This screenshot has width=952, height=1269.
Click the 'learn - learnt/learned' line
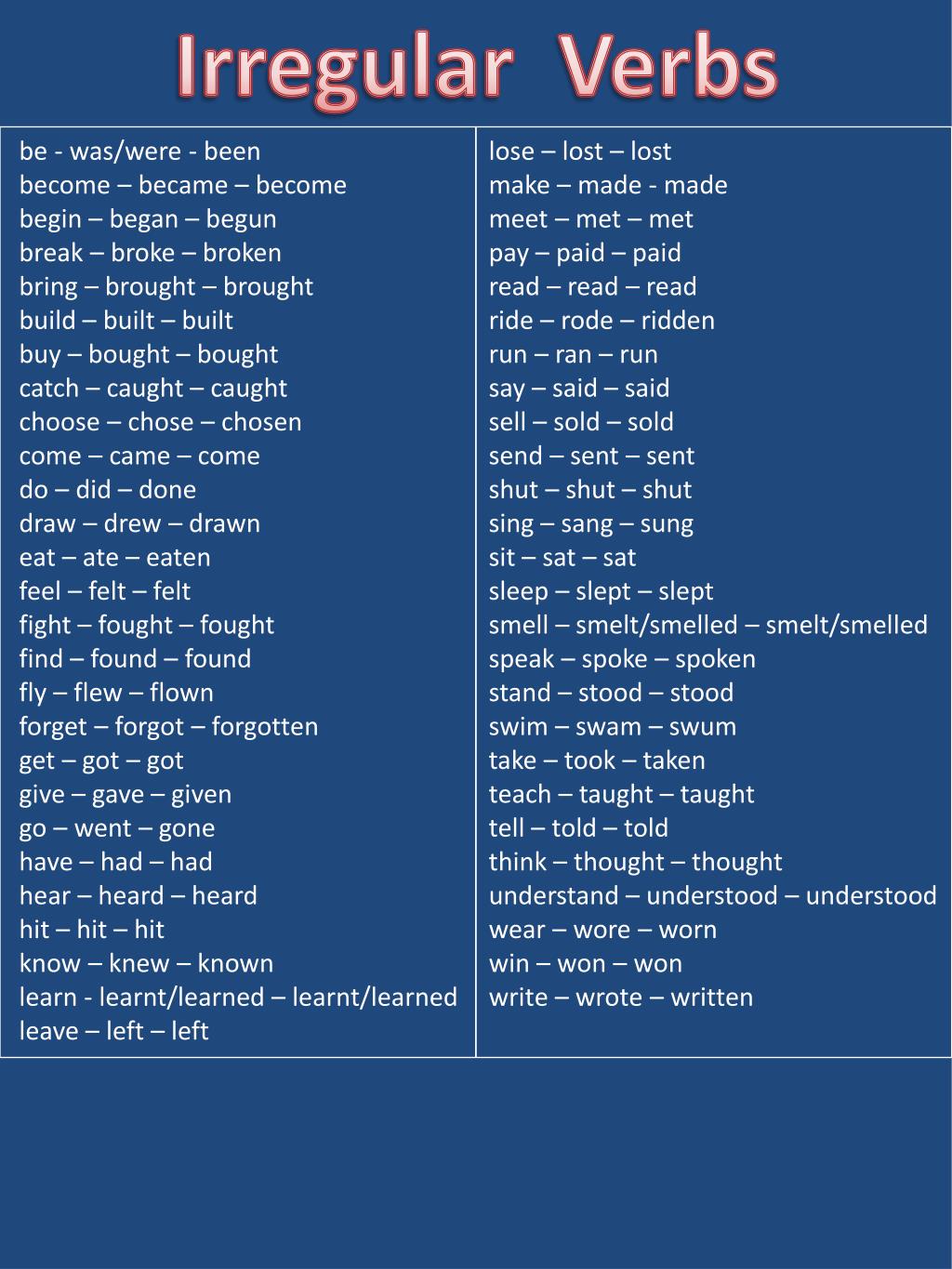pyautogui.click(x=239, y=998)
